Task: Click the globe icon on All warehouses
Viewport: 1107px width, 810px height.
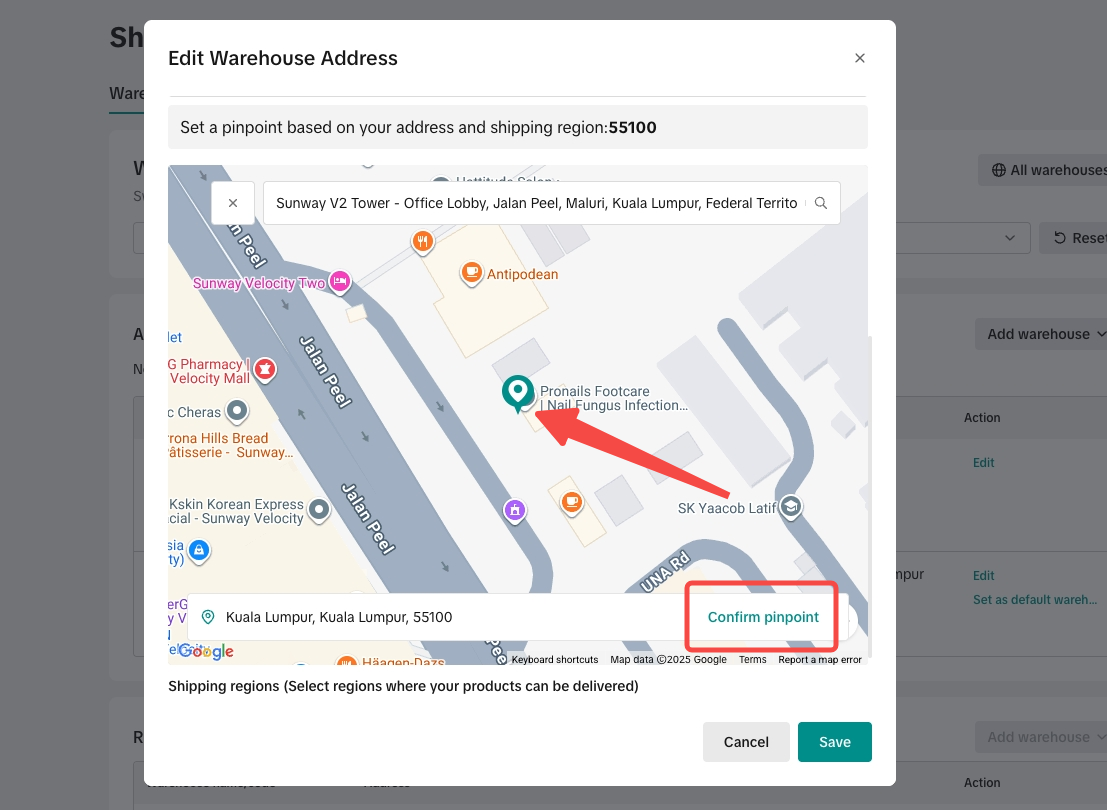Action: pyautogui.click(x=998, y=170)
